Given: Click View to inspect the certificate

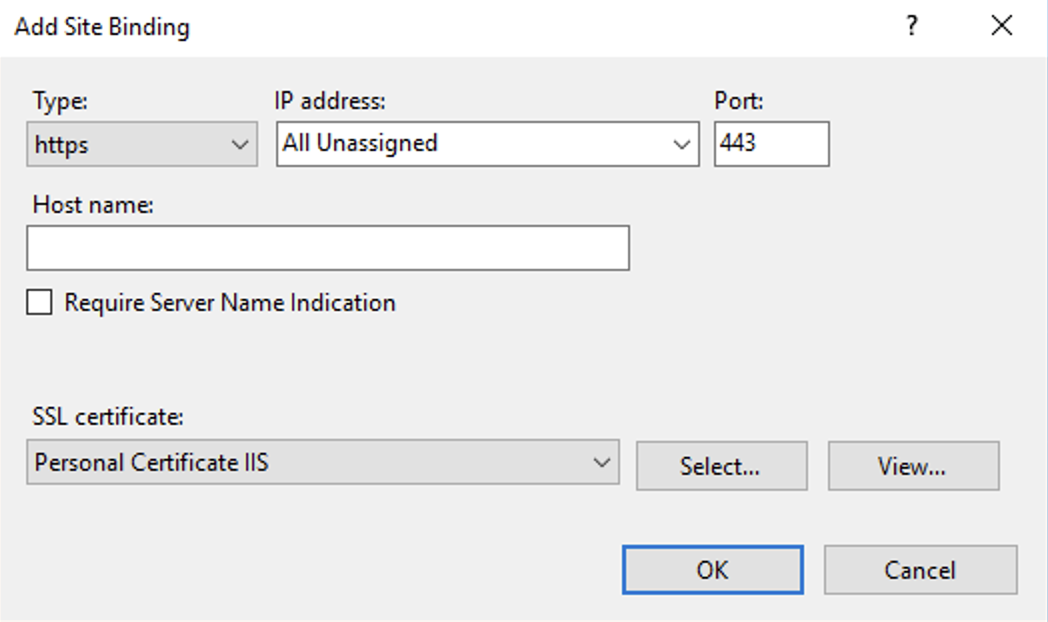Looking at the screenshot, I should tap(911, 465).
